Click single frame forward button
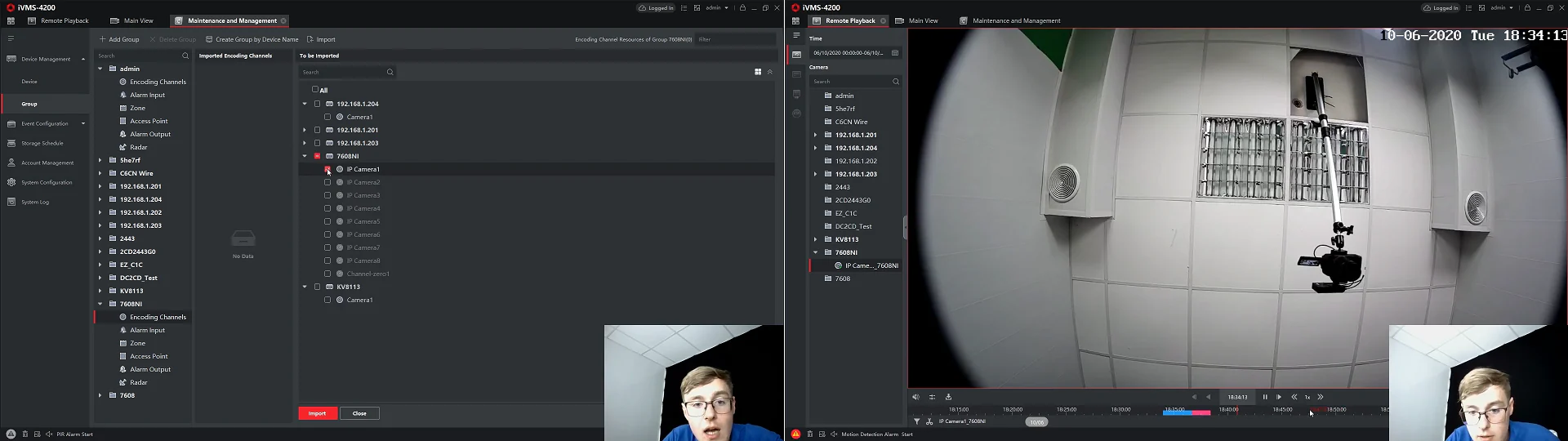This screenshot has width=1568, height=441. click(x=1279, y=397)
